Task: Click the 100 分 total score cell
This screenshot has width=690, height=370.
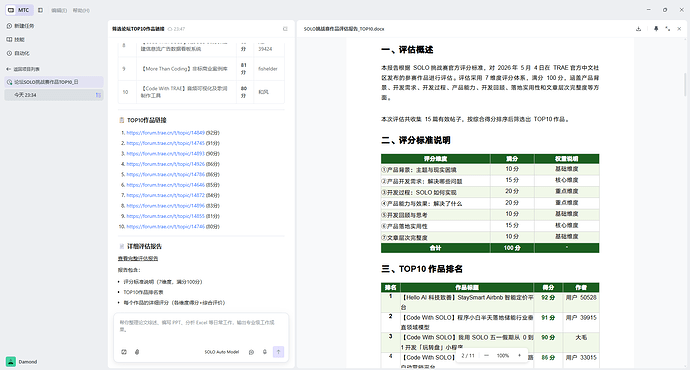Action: pyautogui.click(x=512, y=248)
